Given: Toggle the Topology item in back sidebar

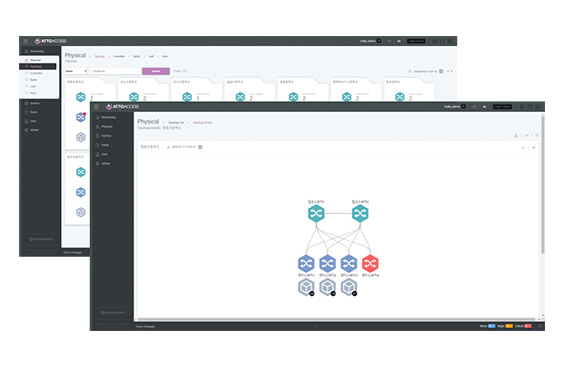Looking at the screenshot, I should click(38, 66).
